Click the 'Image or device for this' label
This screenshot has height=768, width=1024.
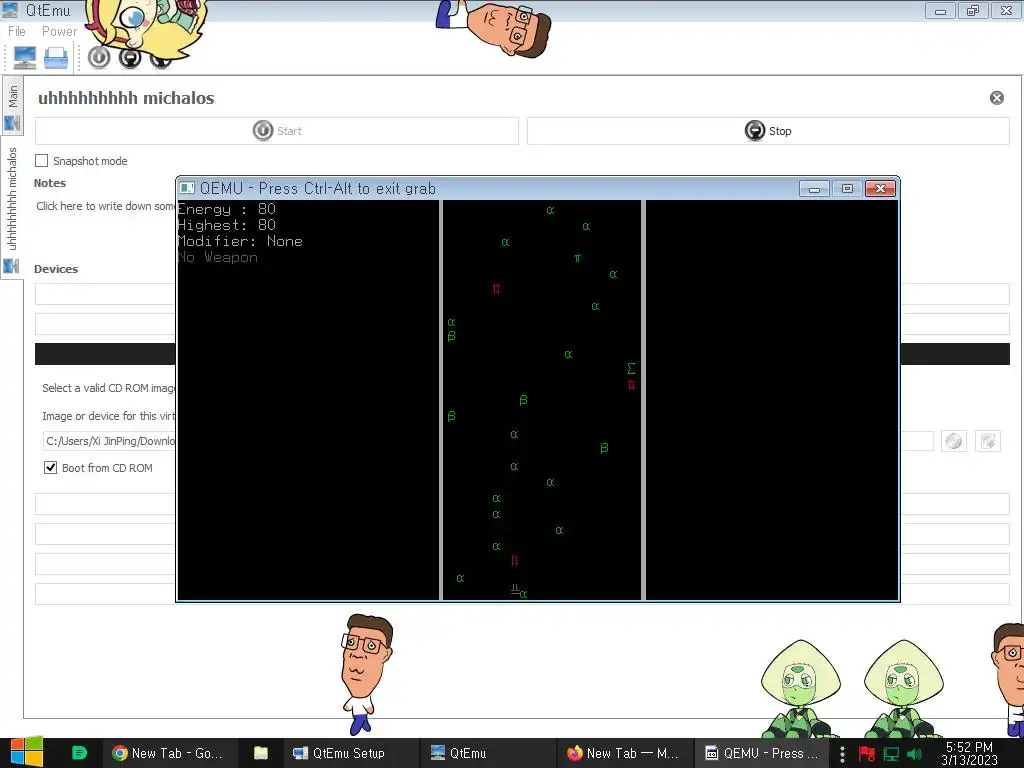(x=108, y=416)
